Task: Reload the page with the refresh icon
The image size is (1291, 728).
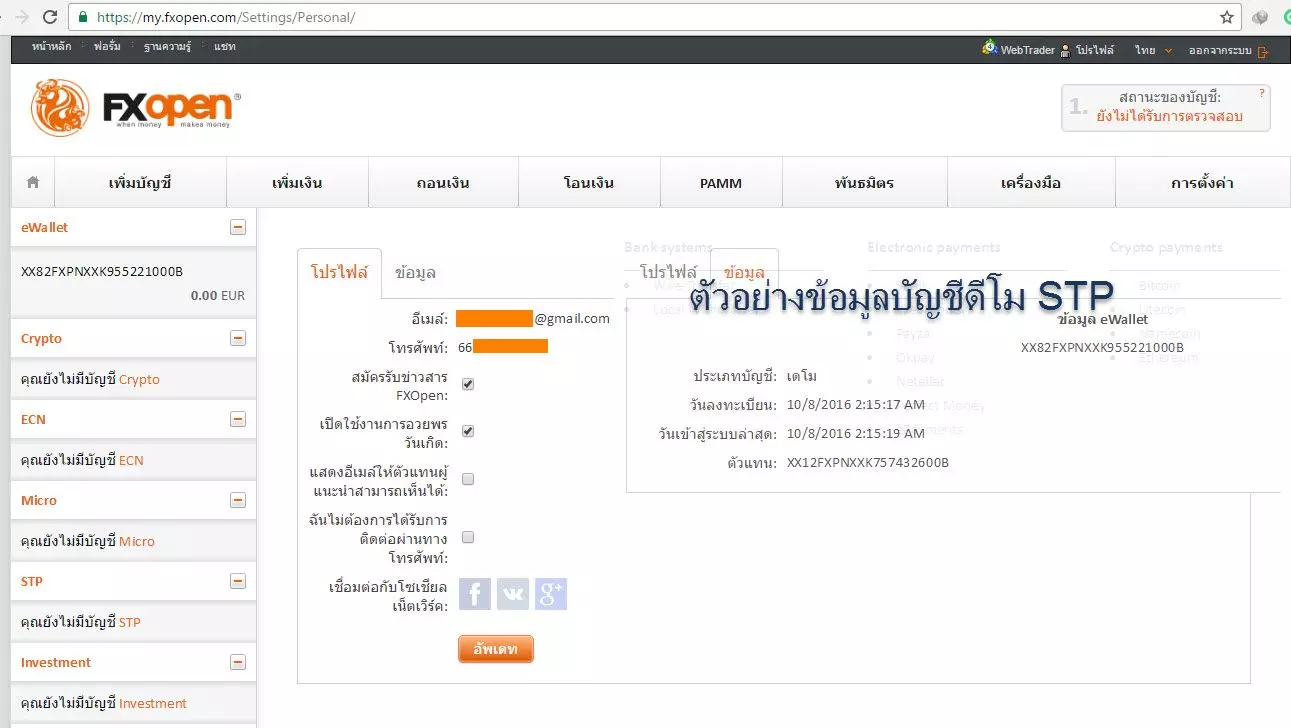Action: pos(50,17)
